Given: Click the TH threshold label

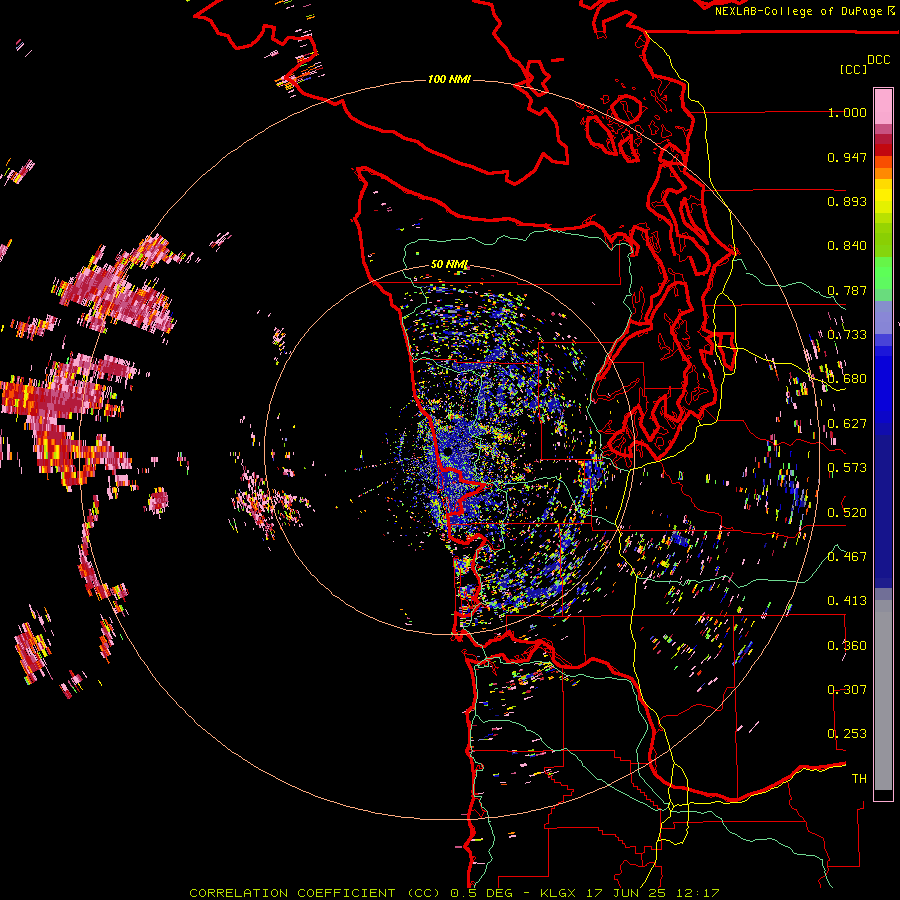Looking at the screenshot, I should pos(859,779).
